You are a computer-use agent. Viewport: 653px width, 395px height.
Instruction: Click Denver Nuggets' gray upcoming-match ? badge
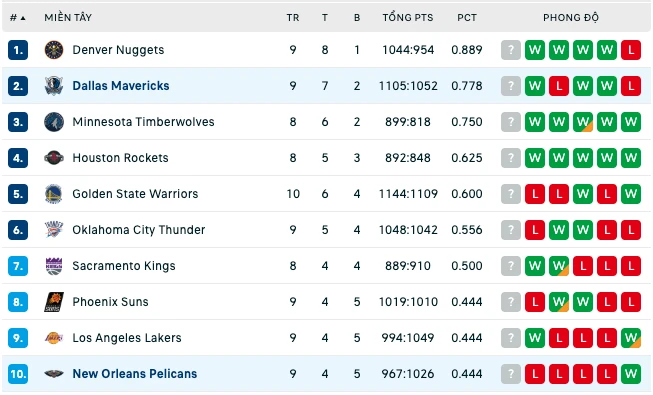click(x=511, y=50)
